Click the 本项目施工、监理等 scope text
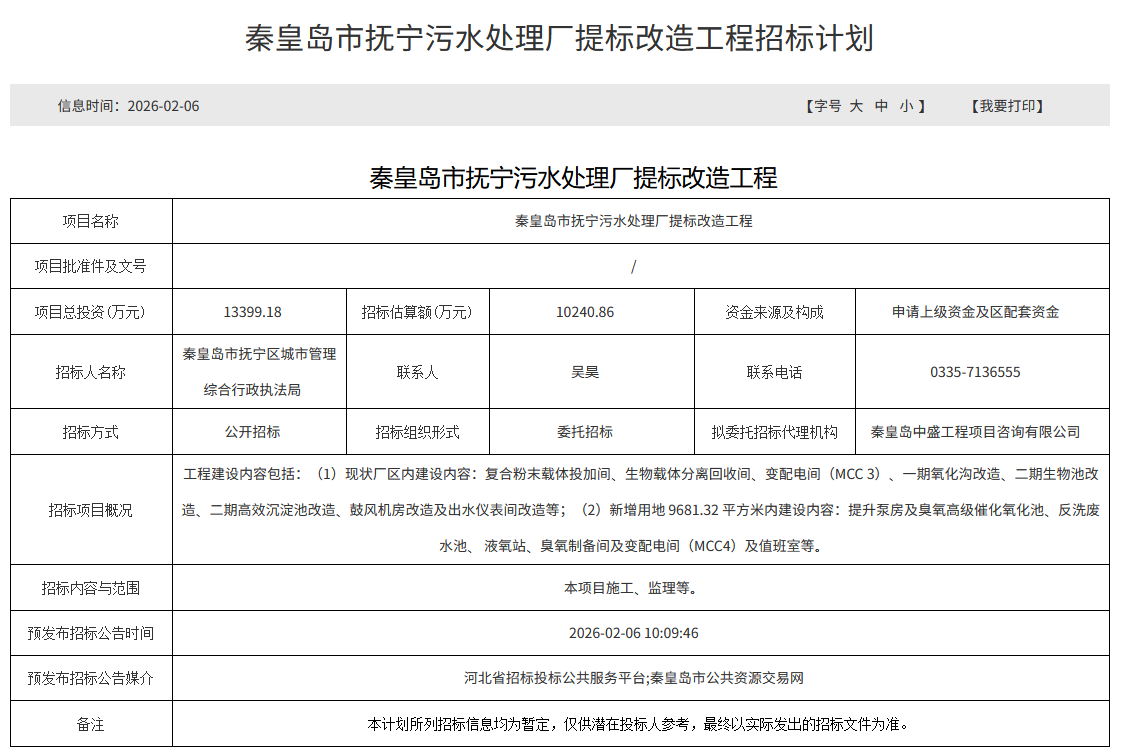This screenshot has height=753, width=1121. pos(630,588)
